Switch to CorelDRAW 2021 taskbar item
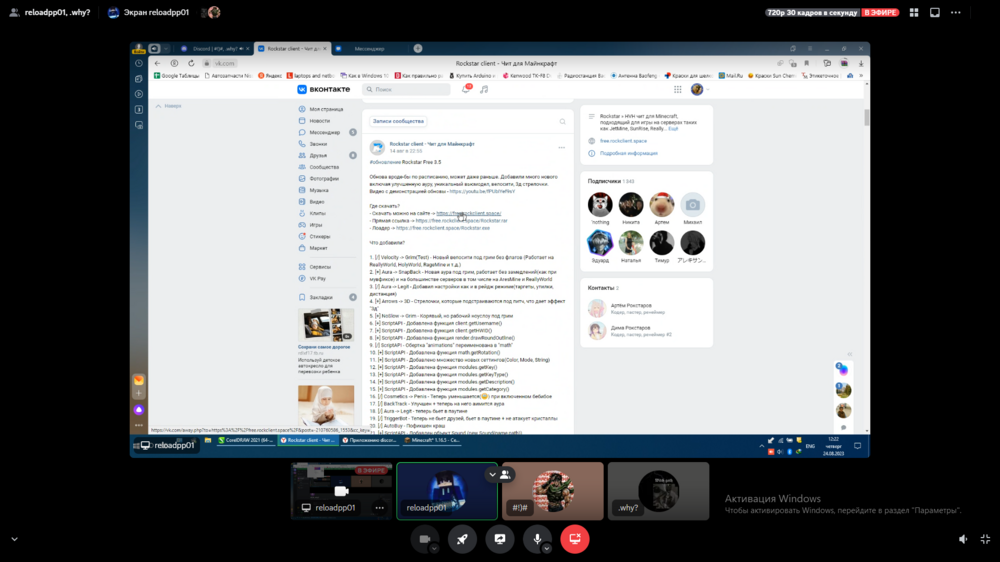 pos(246,440)
